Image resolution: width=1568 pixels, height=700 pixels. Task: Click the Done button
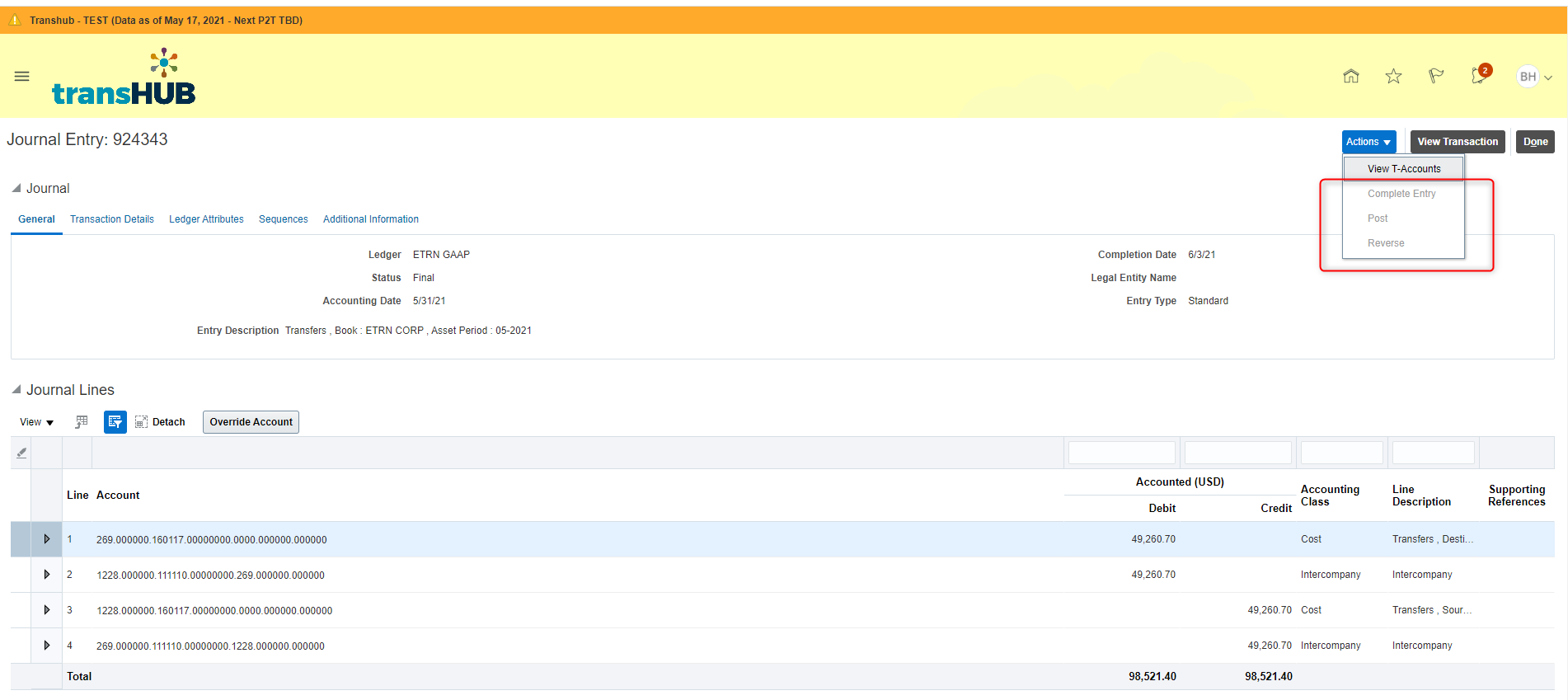click(x=1535, y=142)
